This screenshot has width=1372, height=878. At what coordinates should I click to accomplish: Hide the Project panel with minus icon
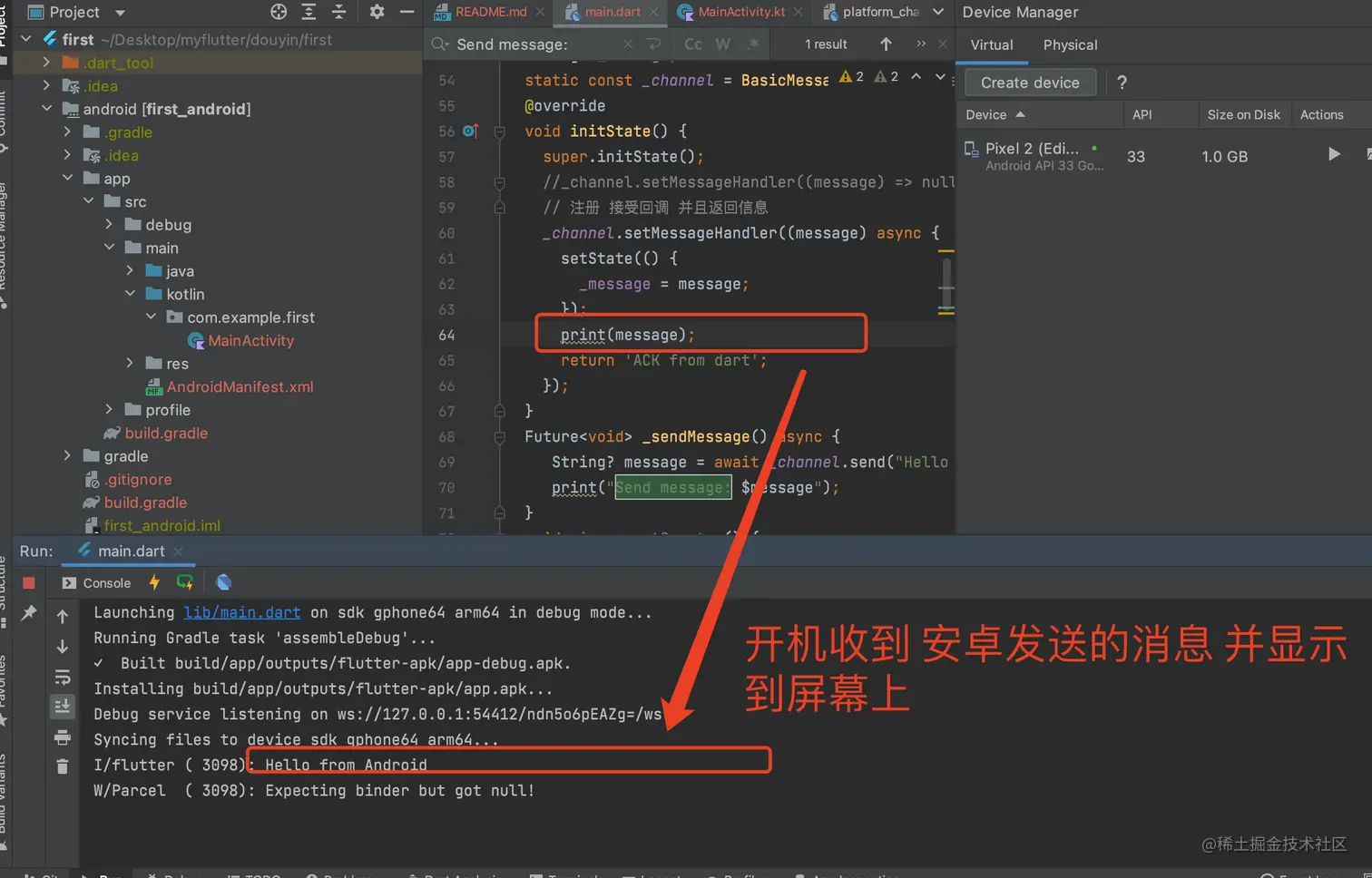pyautogui.click(x=407, y=12)
